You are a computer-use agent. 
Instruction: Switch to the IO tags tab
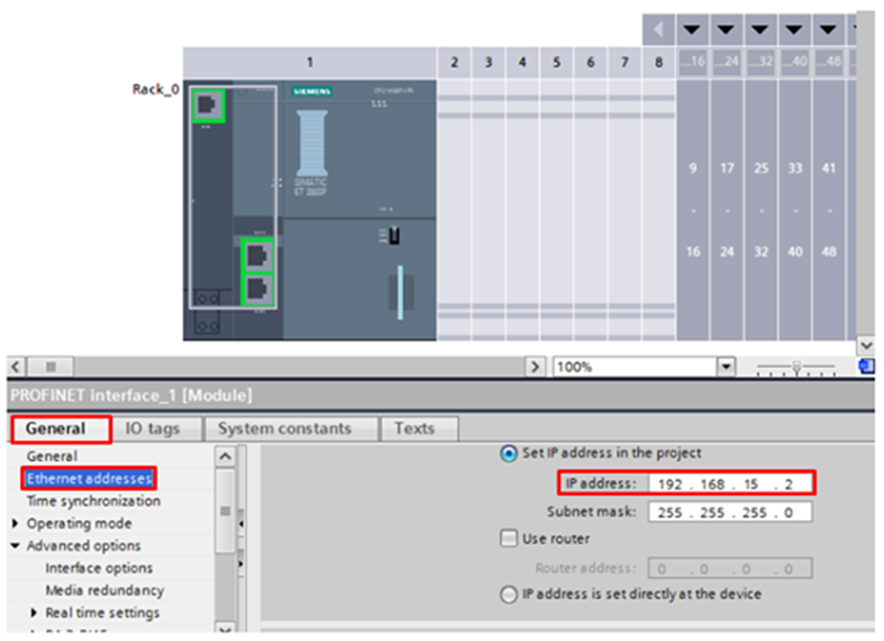(152, 428)
